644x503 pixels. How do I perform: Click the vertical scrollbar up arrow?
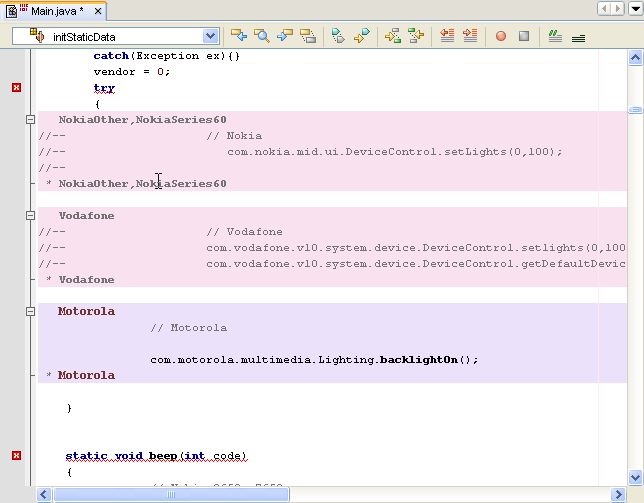(x=635, y=57)
